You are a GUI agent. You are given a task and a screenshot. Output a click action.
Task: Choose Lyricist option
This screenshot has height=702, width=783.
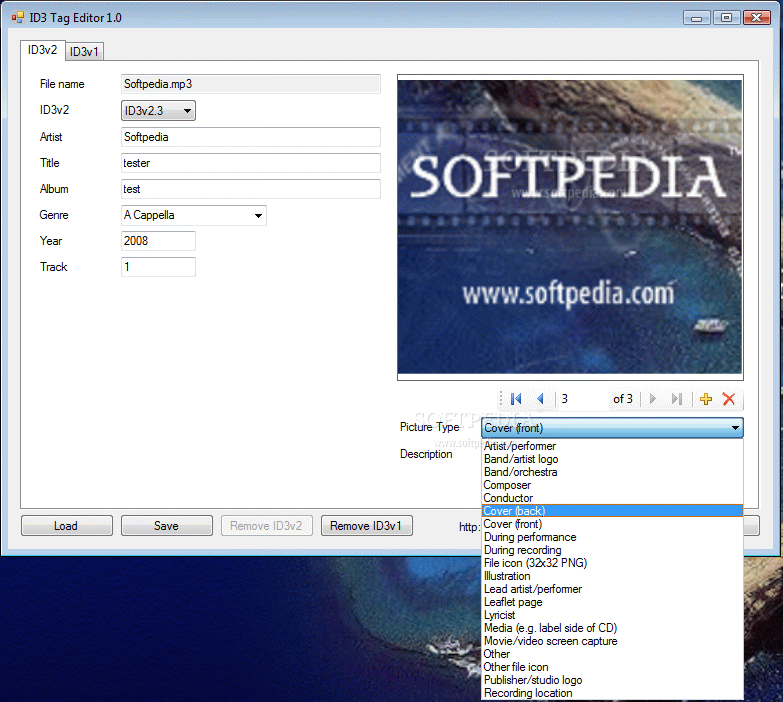[x=612, y=615]
